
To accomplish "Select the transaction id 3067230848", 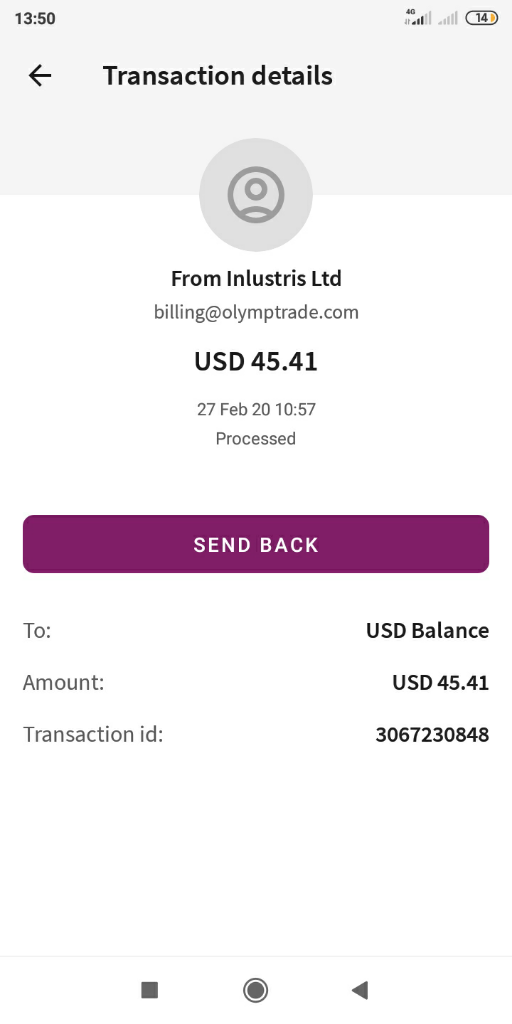I will coord(432,734).
